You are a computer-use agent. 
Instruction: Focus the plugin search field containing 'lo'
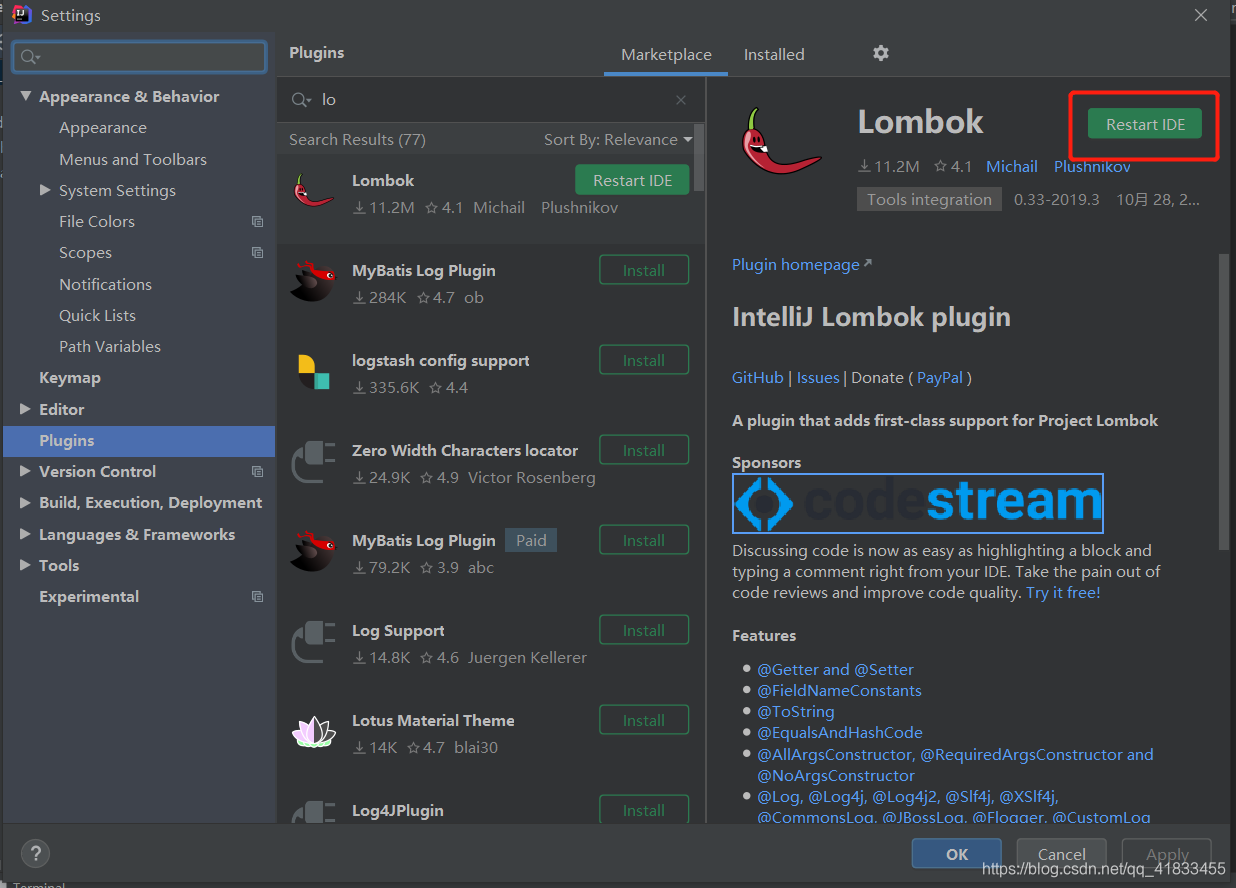click(x=490, y=100)
